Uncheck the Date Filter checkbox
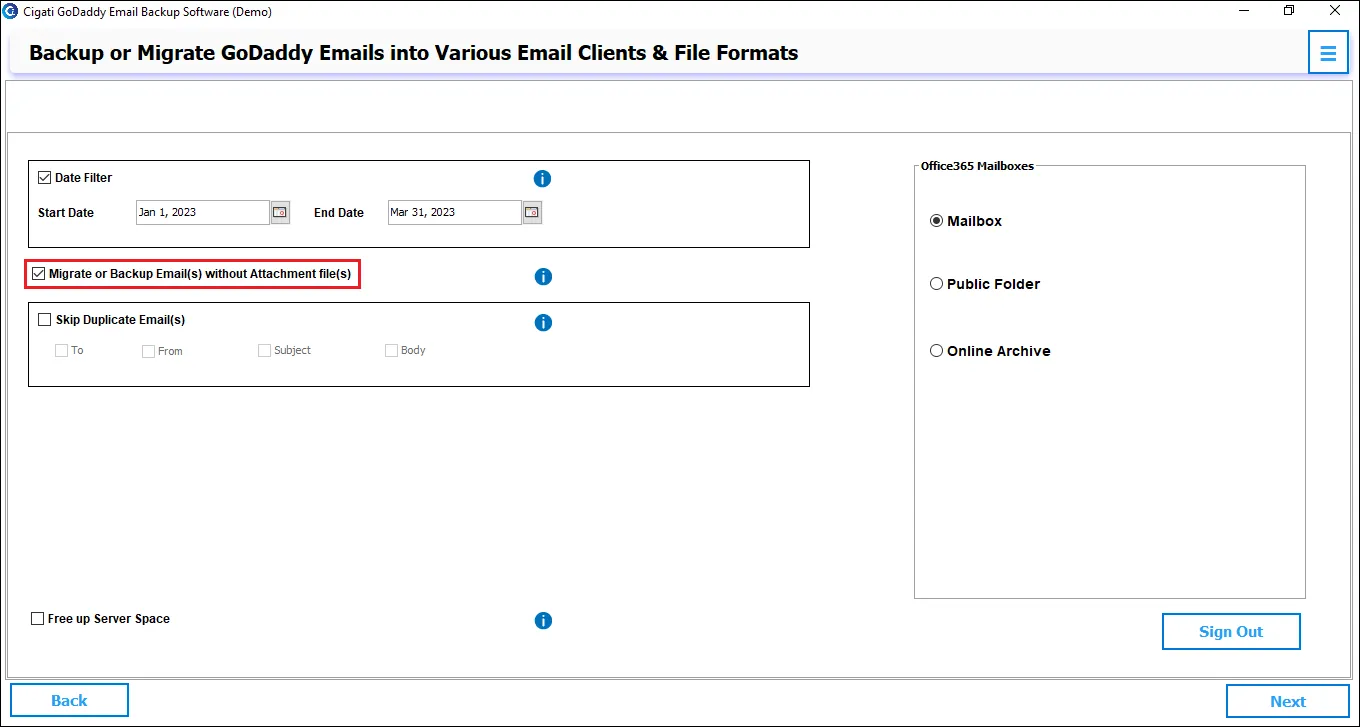Image resolution: width=1360 pixels, height=727 pixels. pos(44,178)
